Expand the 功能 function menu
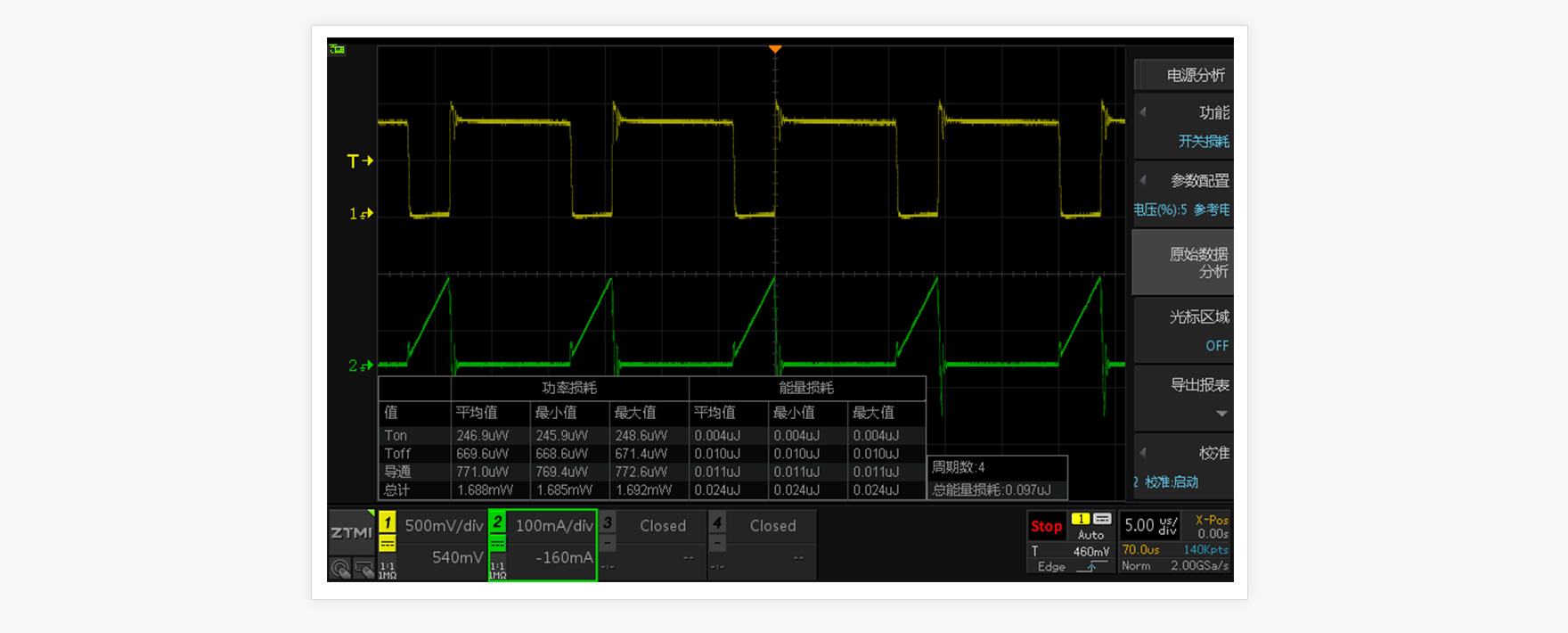The image size is (1568, 633). pyautogui.click(x=1183, y=126)
